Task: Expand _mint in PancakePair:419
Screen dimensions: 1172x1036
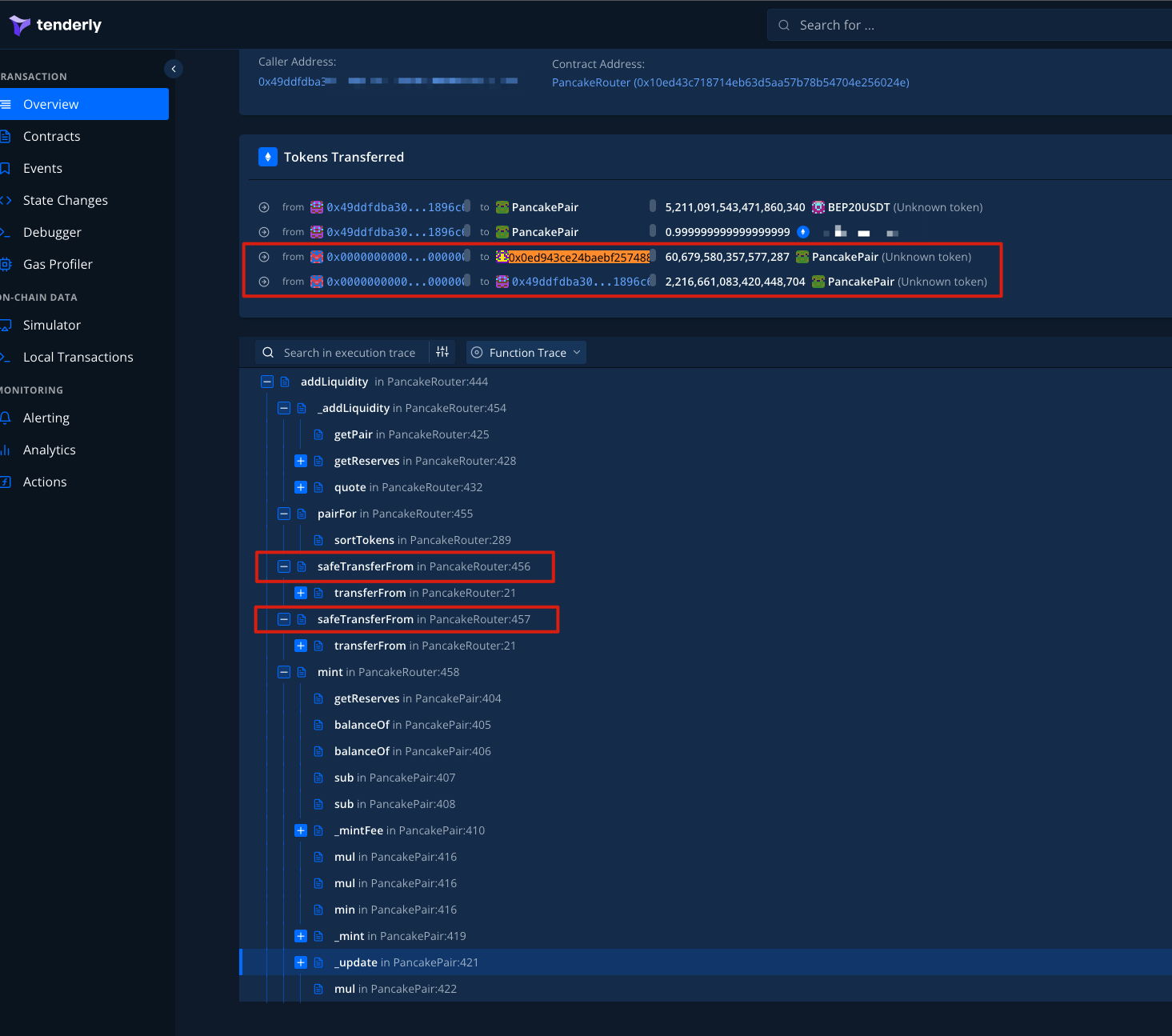Action: click(x=301, y=936)
